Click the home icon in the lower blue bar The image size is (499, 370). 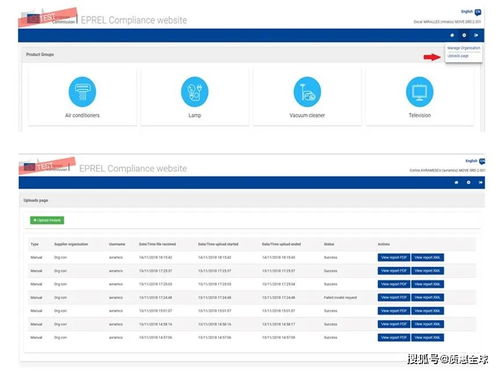[x=456, y=182]
